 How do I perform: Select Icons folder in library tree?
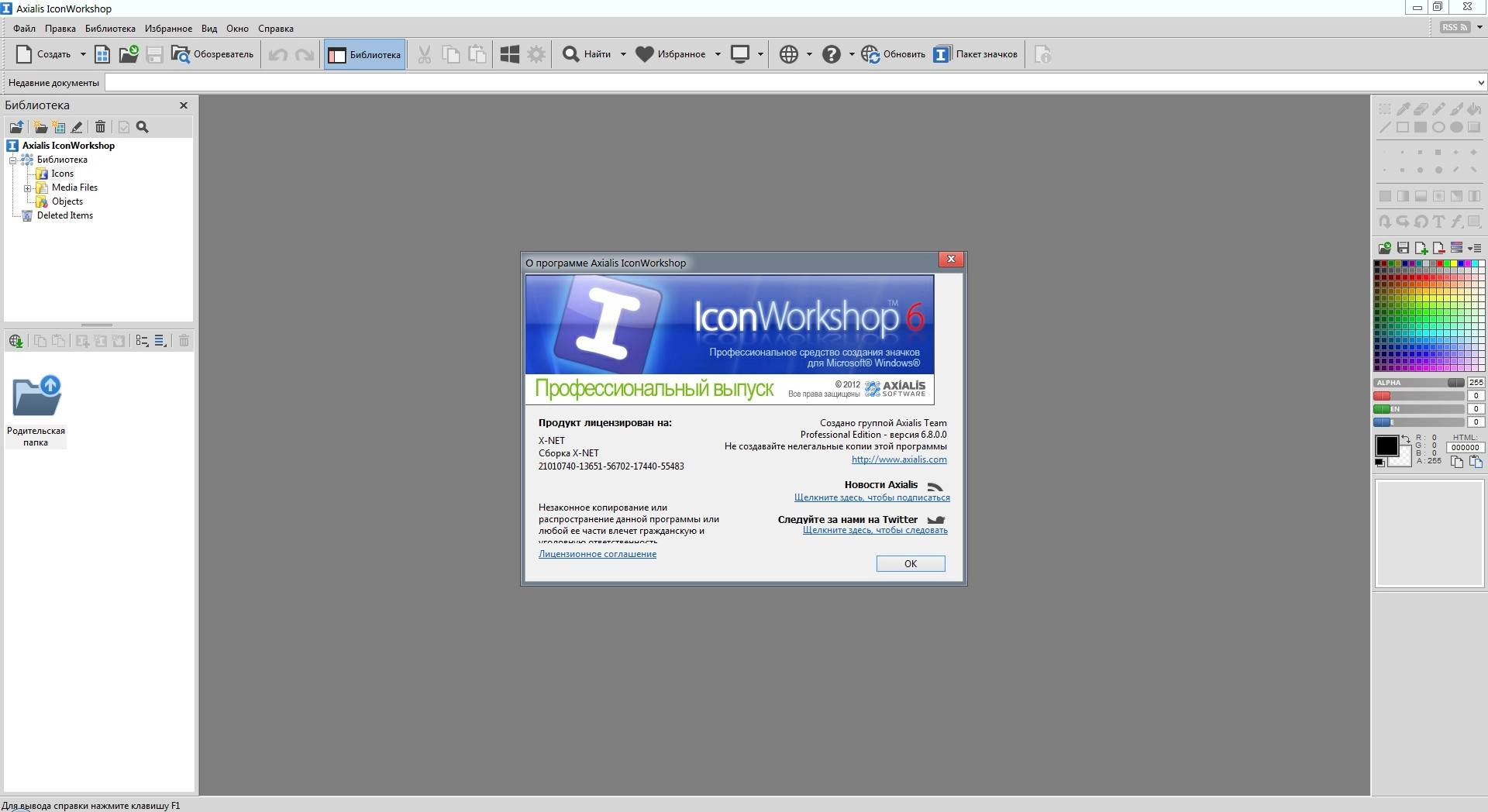point(62,174)
